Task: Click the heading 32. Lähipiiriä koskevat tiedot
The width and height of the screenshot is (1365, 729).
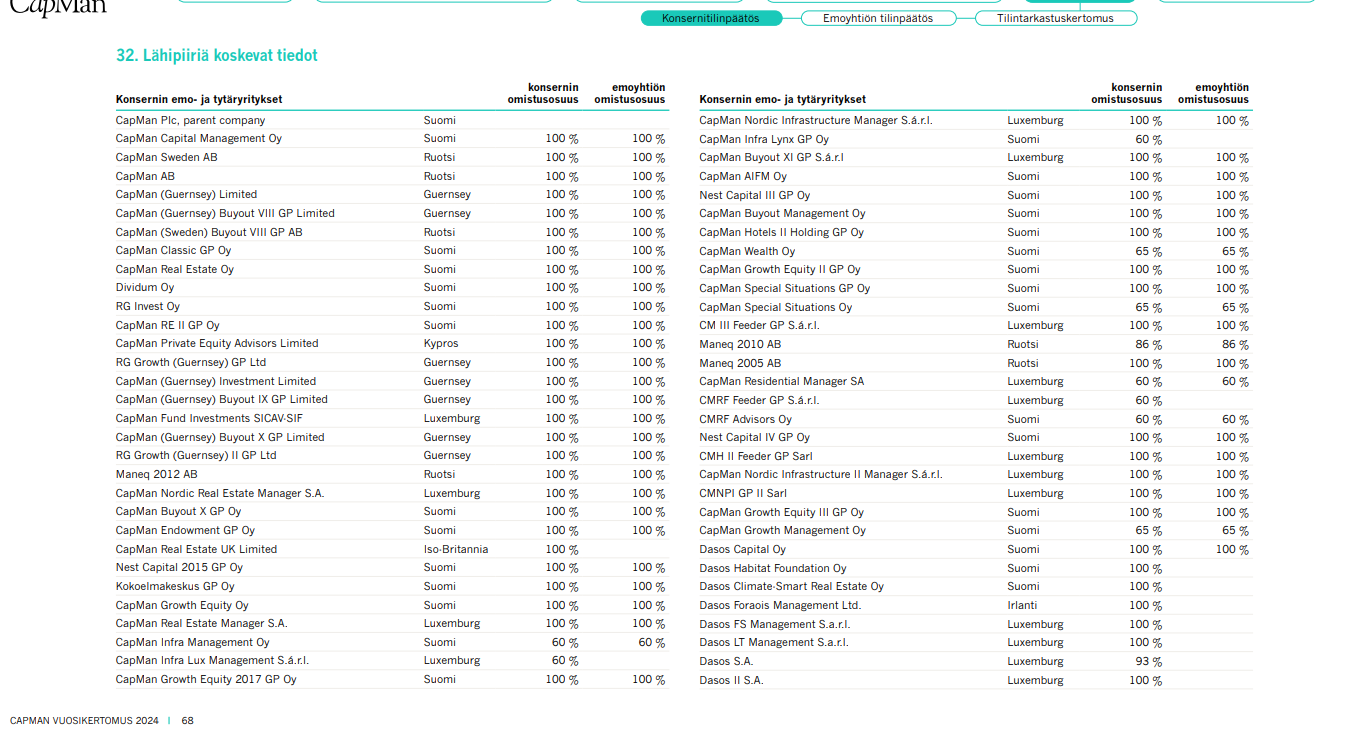Action: (217, 56)
